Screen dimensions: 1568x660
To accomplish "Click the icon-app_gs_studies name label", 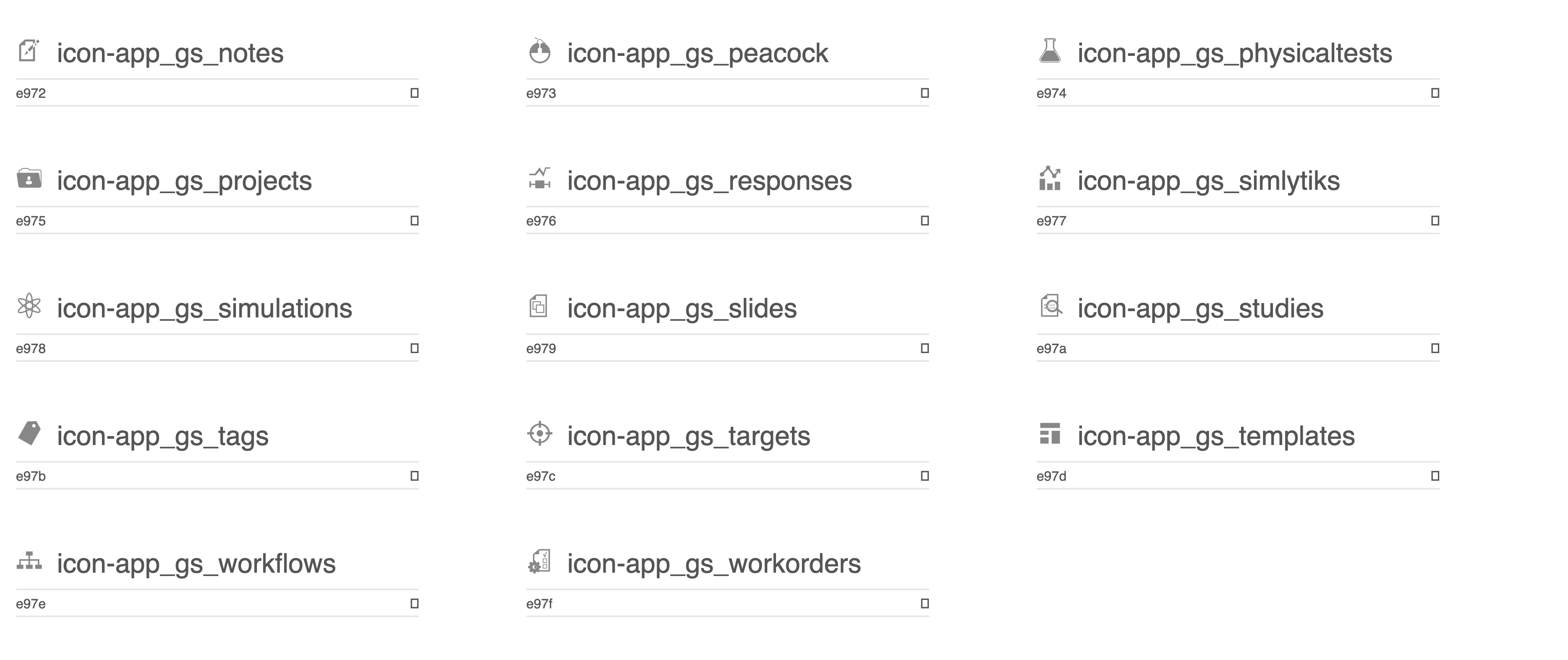I will pyautogui.click(x=1200, y=309).
